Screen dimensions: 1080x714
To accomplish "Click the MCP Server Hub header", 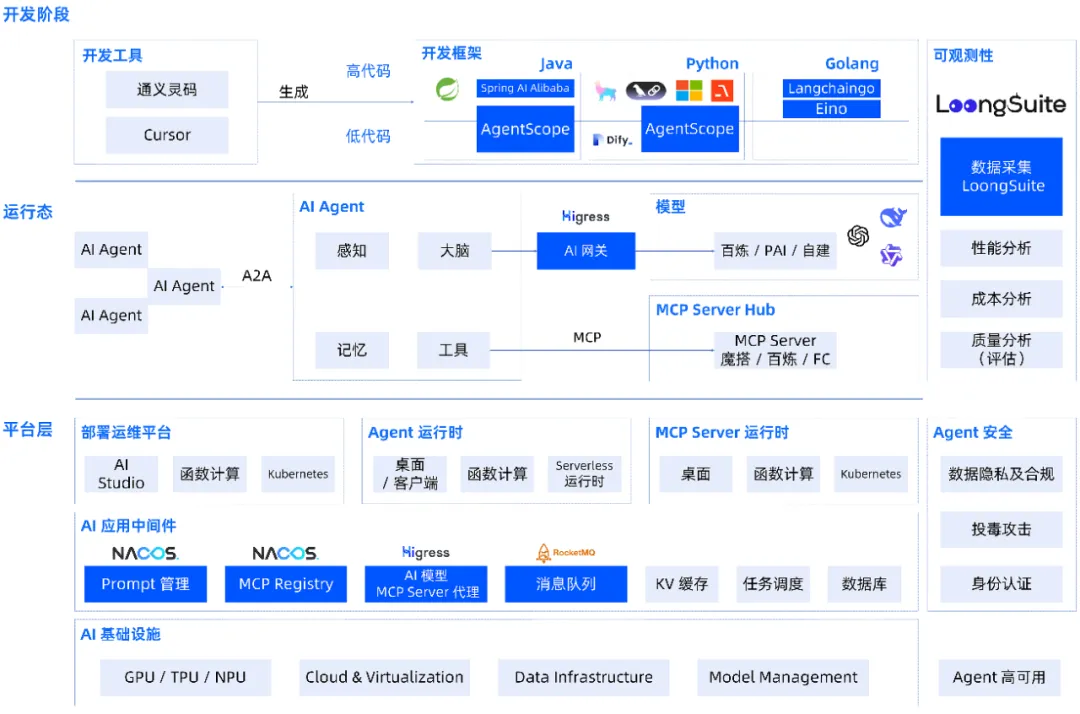I will (x=715, y=310).
